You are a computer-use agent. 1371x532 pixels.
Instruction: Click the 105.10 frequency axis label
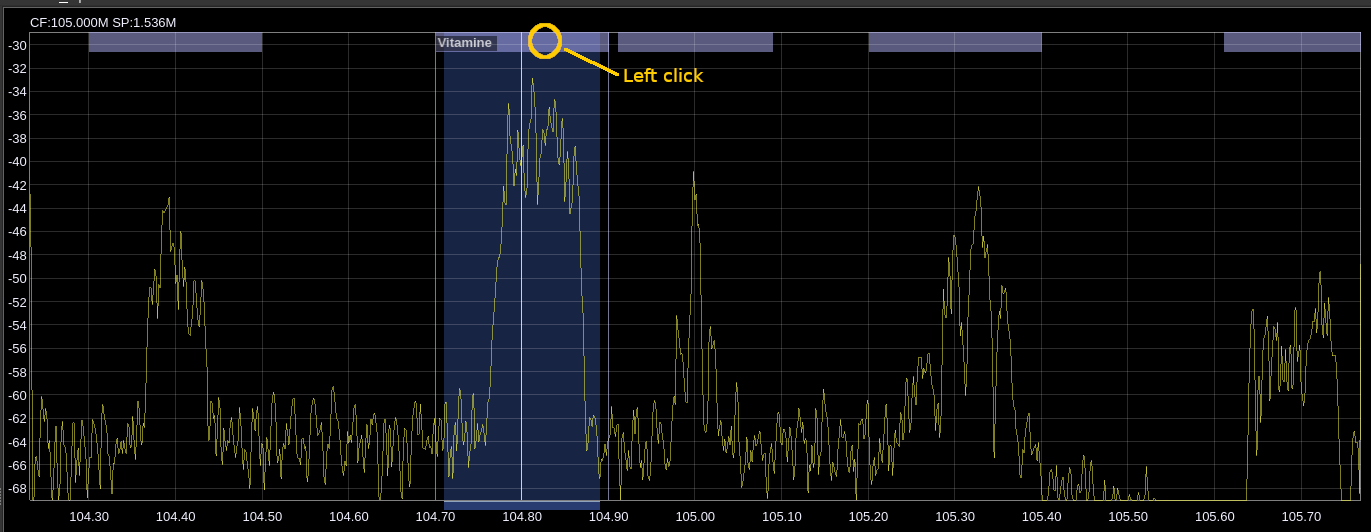point(782,517)
